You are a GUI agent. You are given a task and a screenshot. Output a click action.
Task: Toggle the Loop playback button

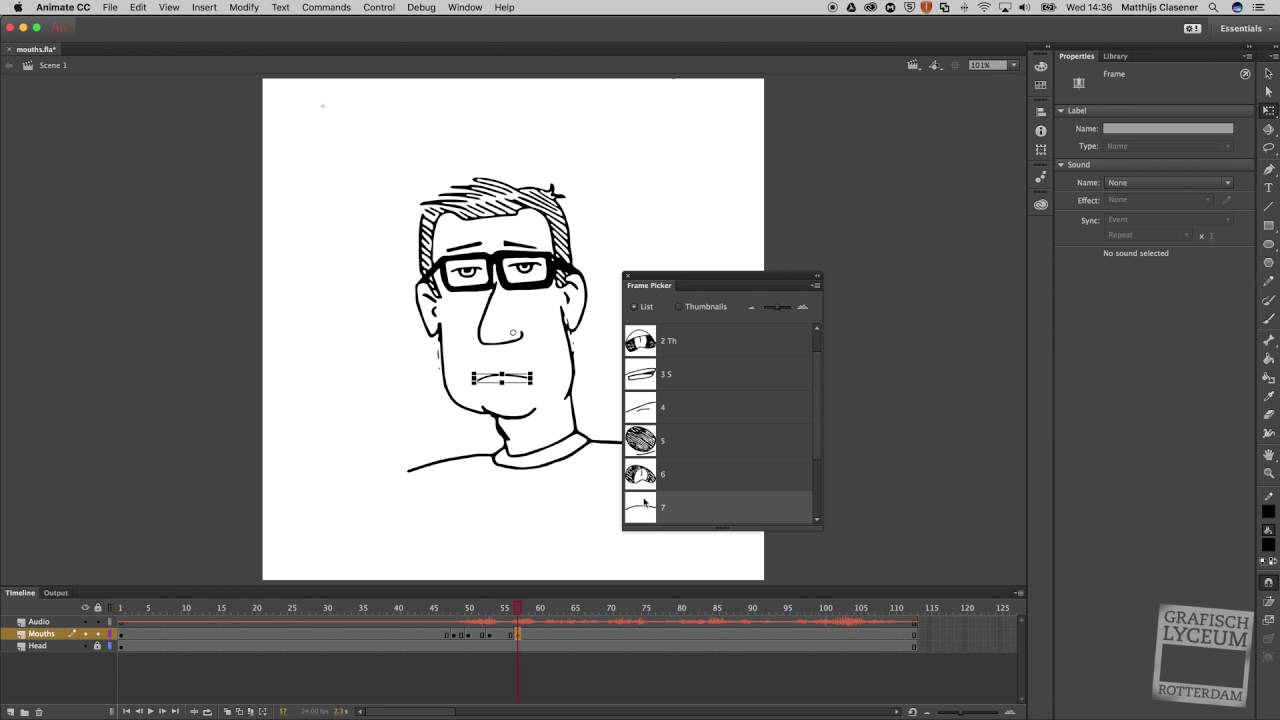pos(208,712)
